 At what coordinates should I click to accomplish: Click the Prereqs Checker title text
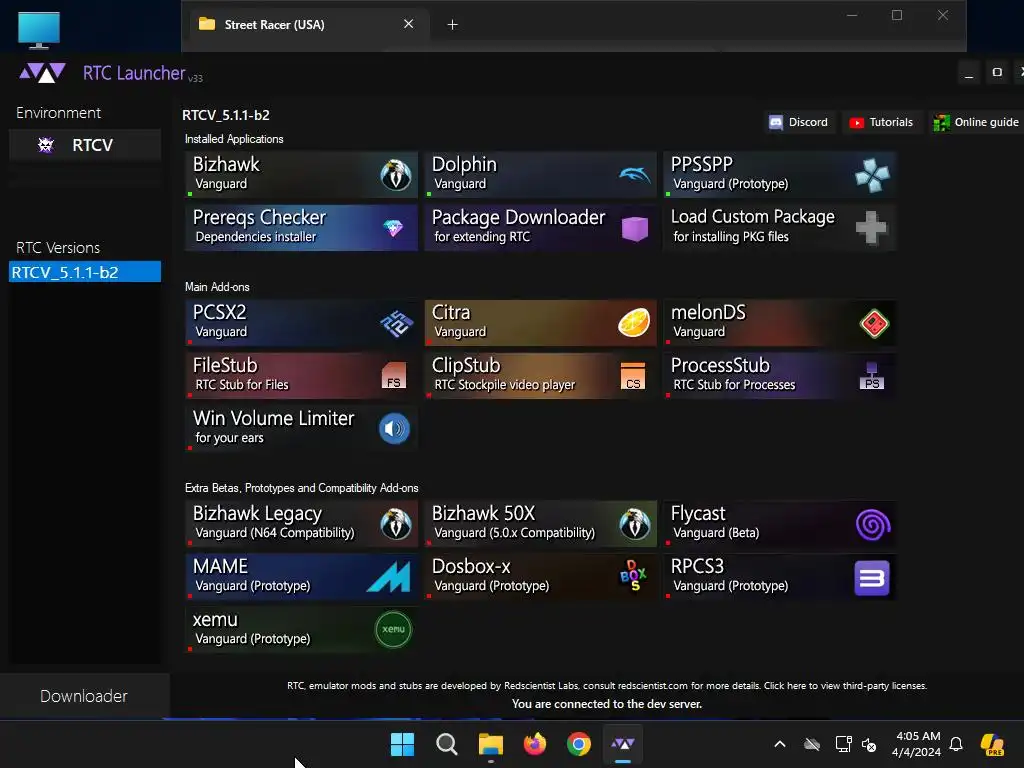259,217
